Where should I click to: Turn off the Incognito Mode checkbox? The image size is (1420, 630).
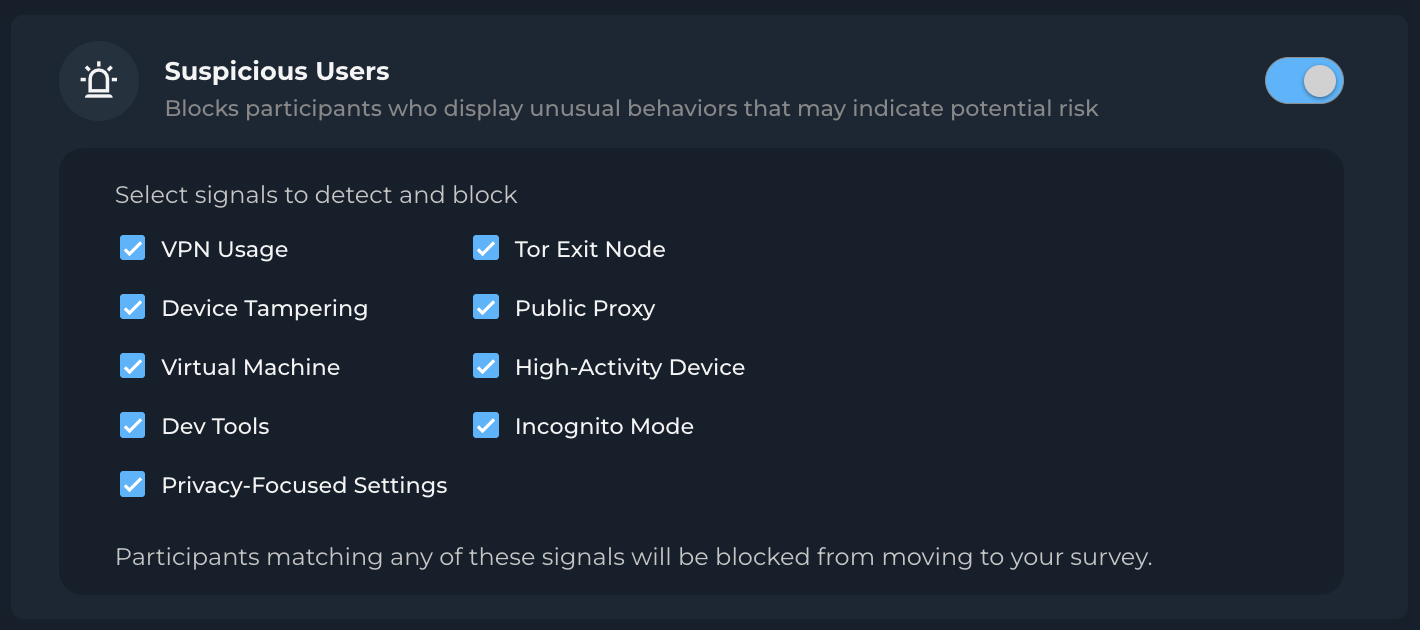click(486, 425)
